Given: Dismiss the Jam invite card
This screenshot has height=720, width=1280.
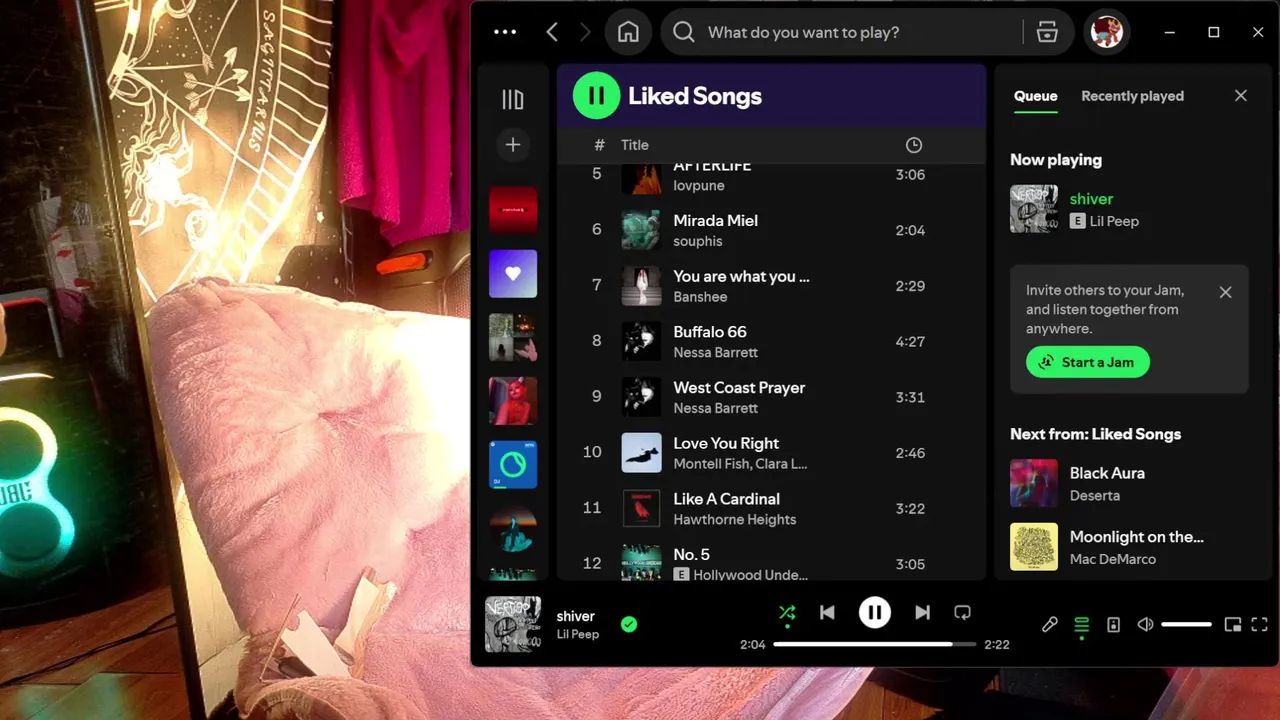Looking at the screenshot, I should 1226,292.
